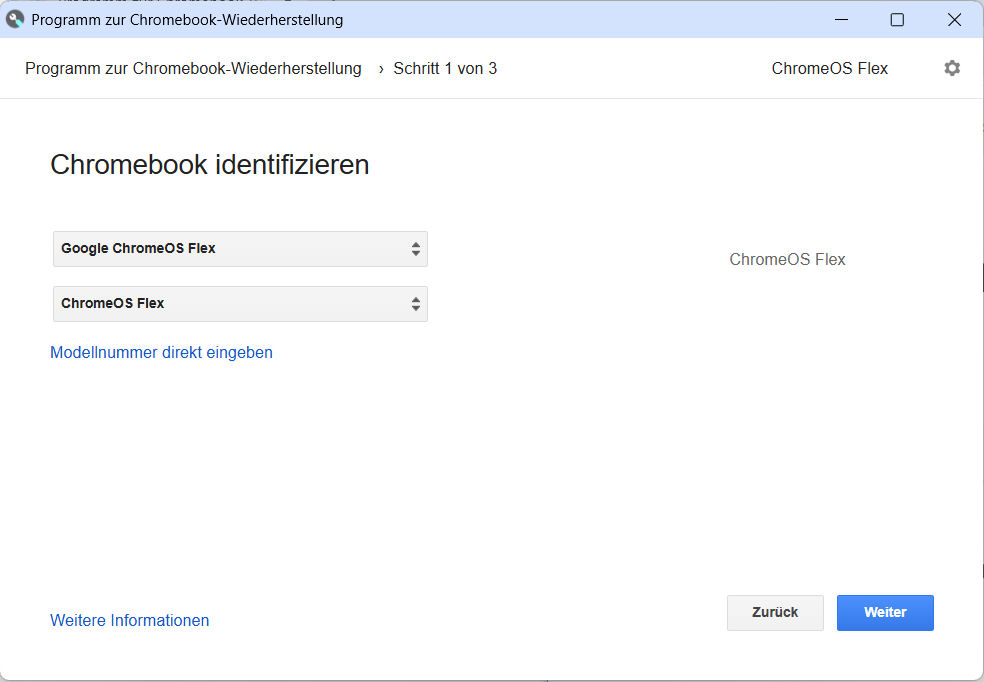
Task: Click the grey ChromeOS Flex device preview label
Action: [x=787, y=259]
